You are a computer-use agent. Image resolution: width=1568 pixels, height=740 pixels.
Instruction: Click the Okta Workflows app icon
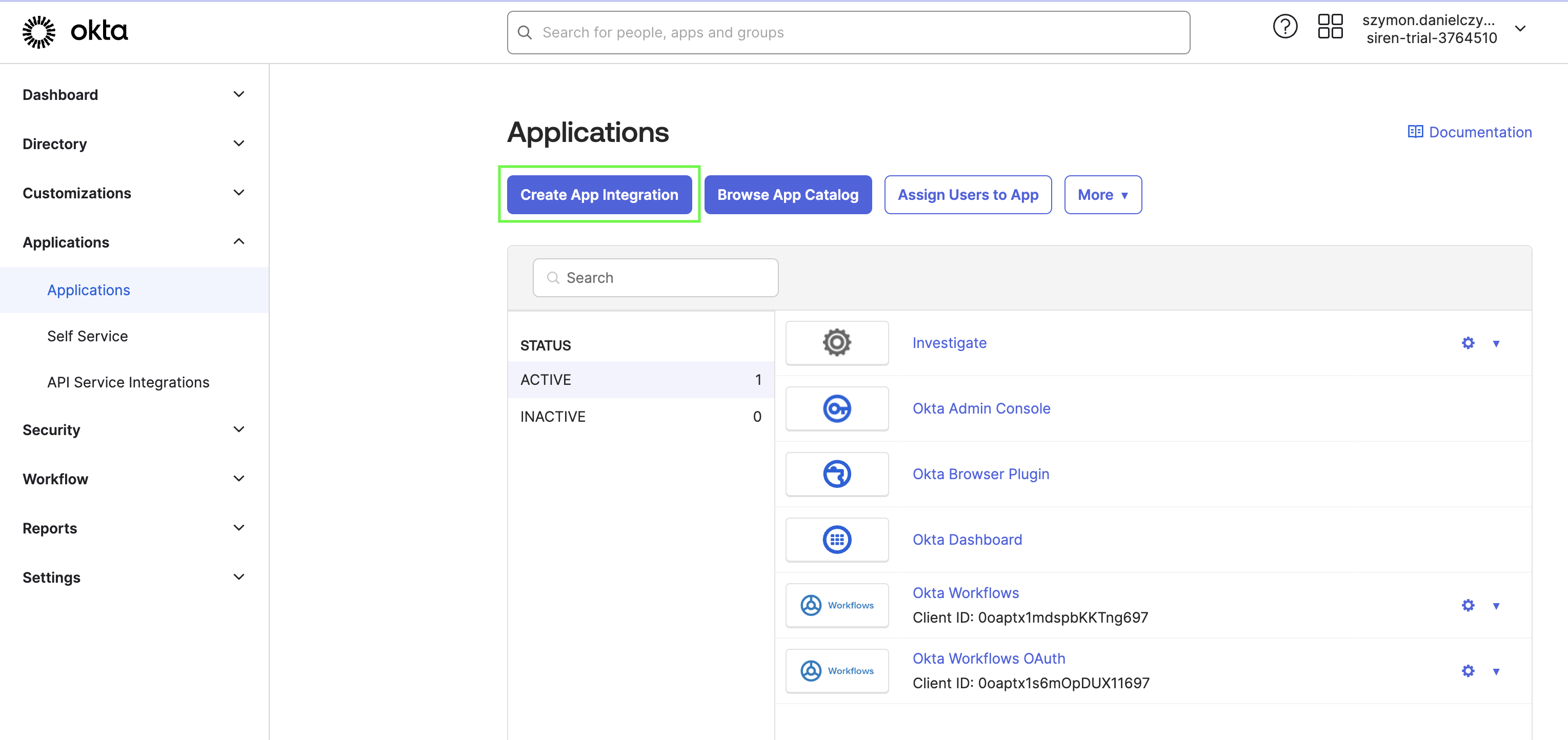pos(837,605)
